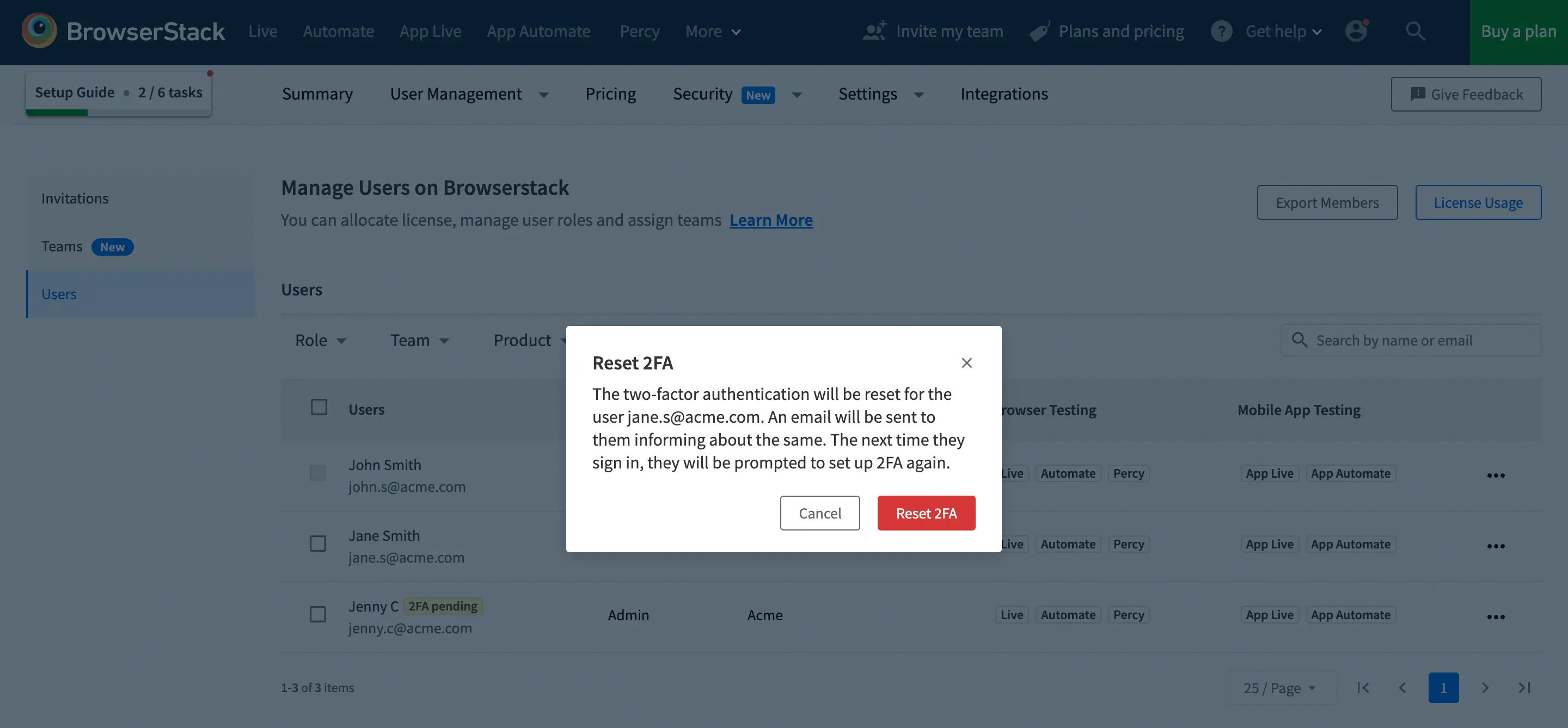Close the Reset 2FA dialog with X
This screenshot has width=1568, height=728.
point(966,363)
